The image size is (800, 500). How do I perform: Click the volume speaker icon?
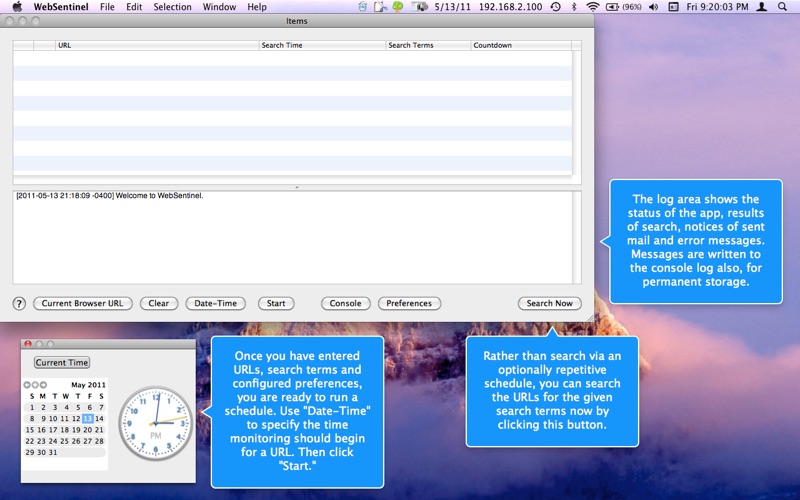pos(653,7)
